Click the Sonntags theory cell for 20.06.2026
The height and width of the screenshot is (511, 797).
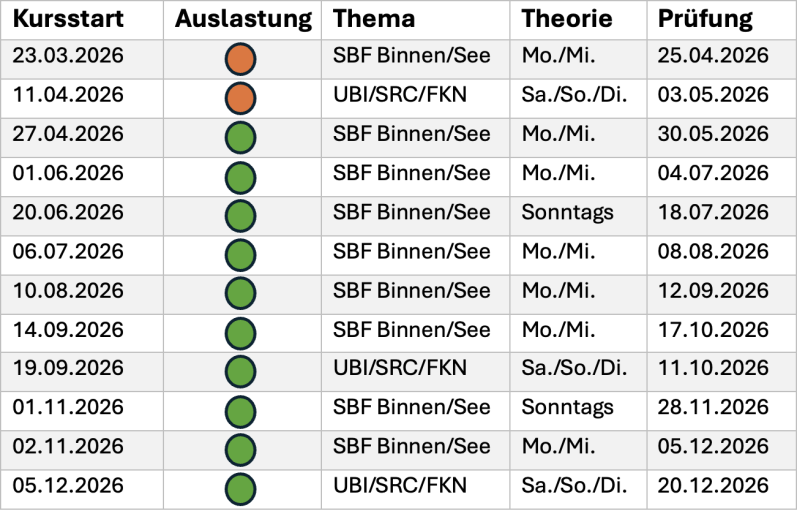pyautogui.click(x=567, y=213)
